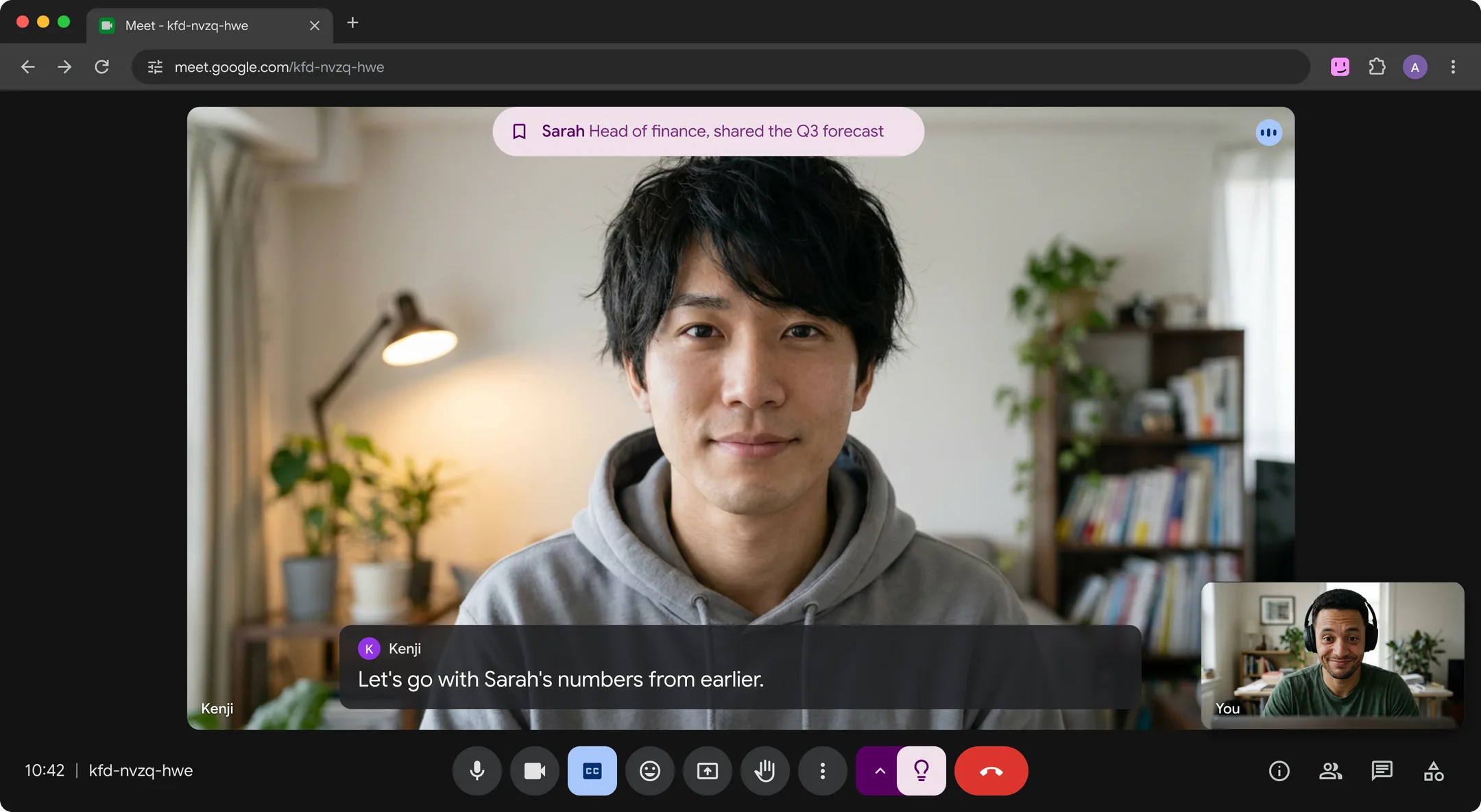Select the You self-view thumbnail

pyautogui.click(x=1332, y=655)
